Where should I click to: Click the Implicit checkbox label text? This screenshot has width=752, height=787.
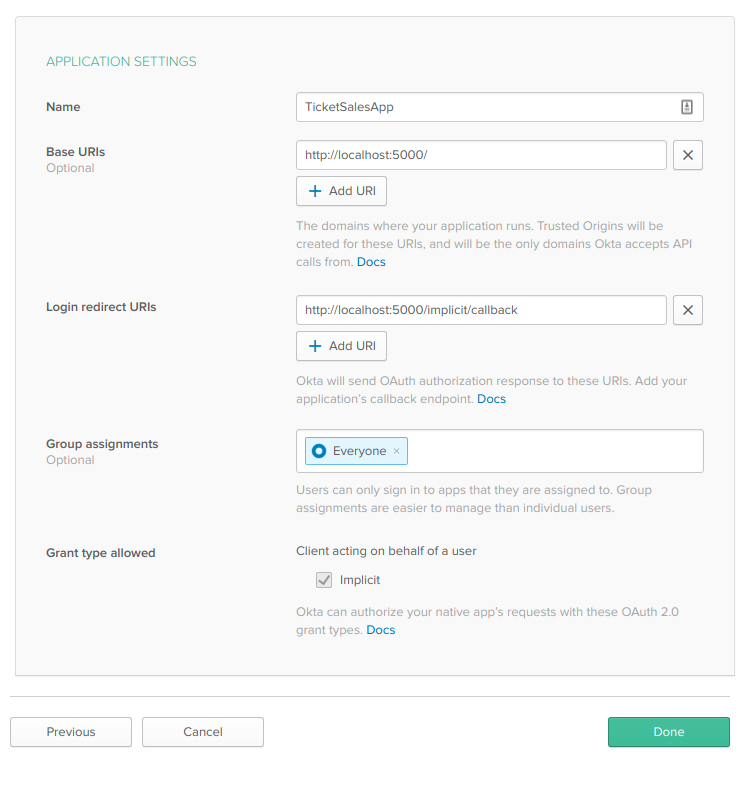(360, 580)
